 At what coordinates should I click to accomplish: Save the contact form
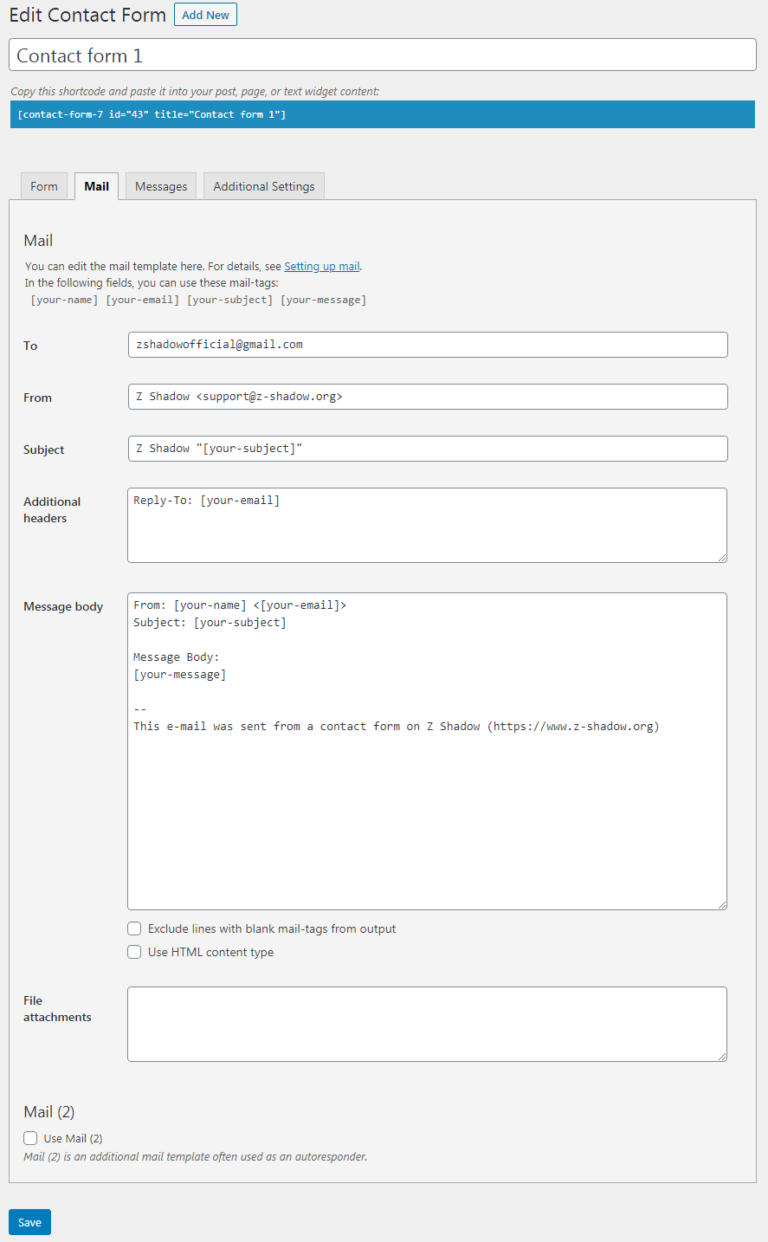click(x=29, y=1222)
